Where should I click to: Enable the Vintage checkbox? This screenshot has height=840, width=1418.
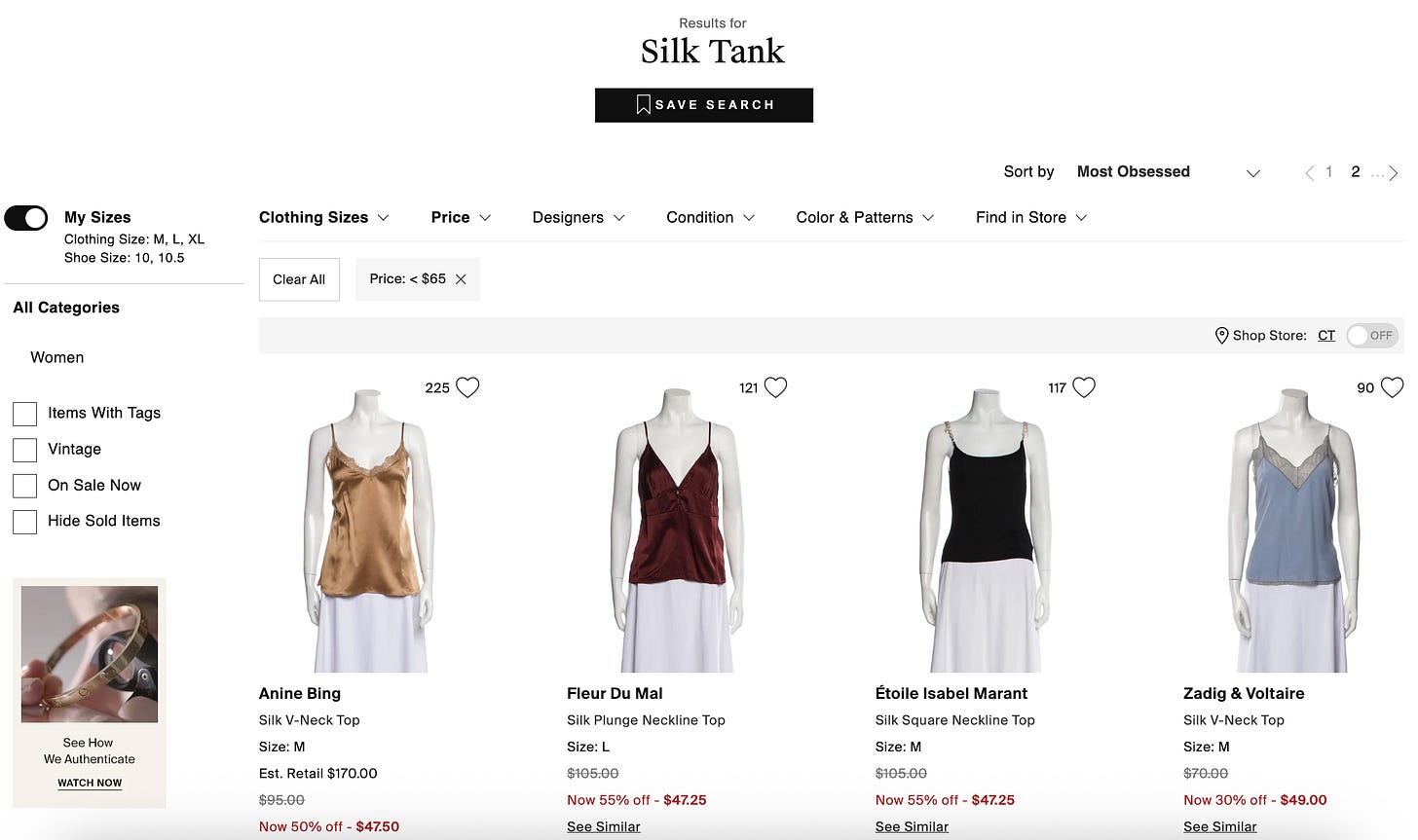pos(24,450)
